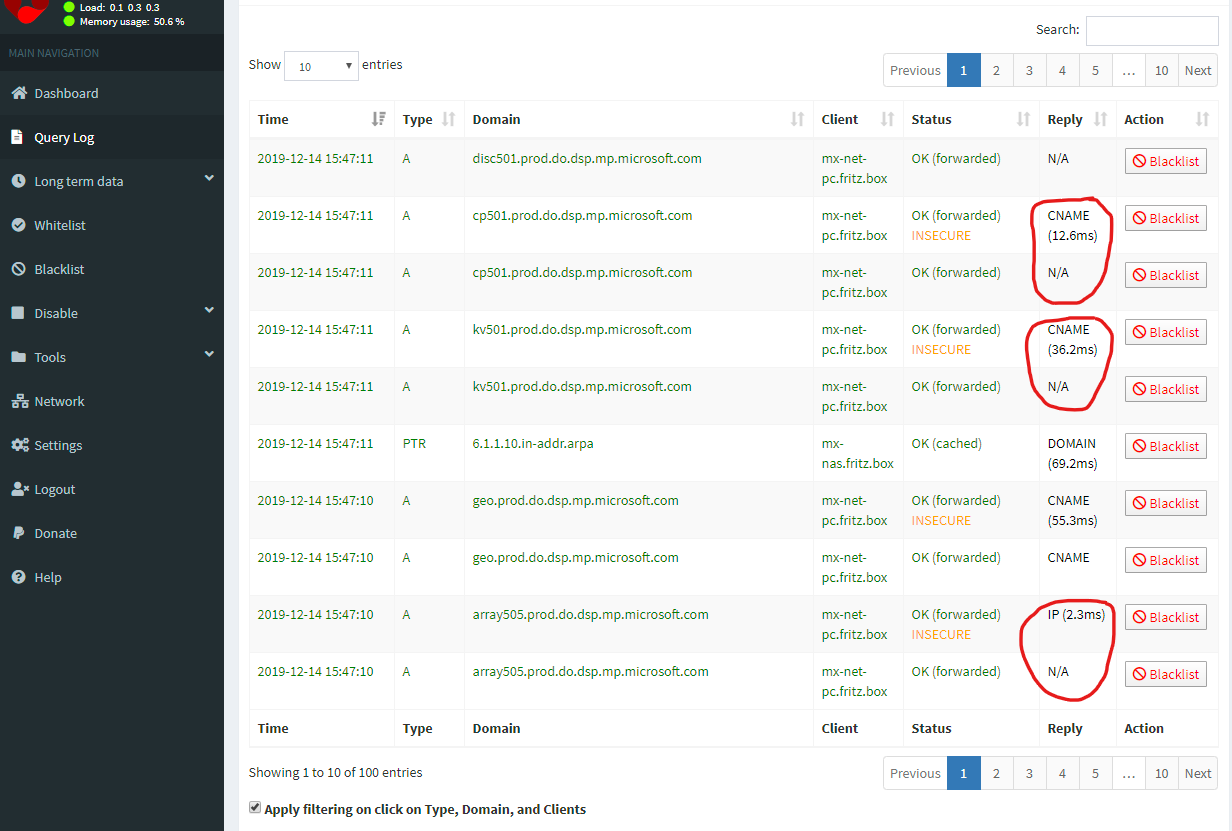Click the Logout user icon
This screenshot has width=1232, height=831.
click(20, 489)
